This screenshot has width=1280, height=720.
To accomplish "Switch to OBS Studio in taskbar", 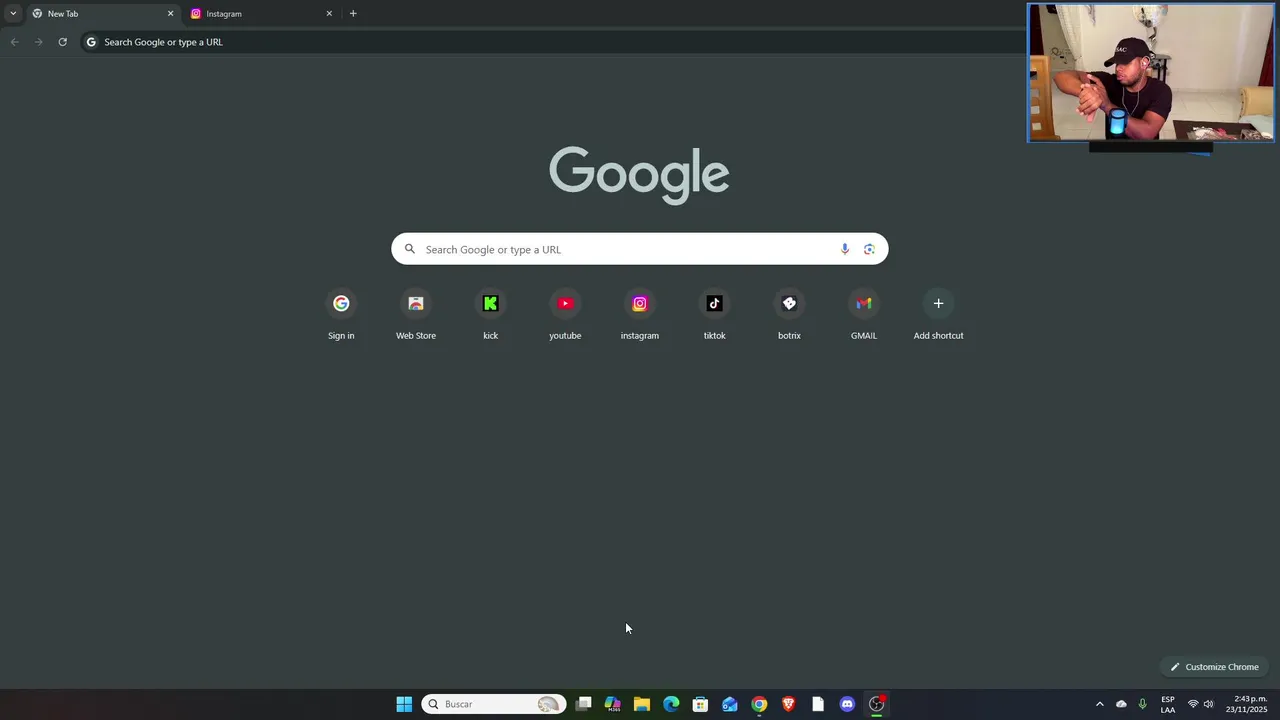I will 876,704.
